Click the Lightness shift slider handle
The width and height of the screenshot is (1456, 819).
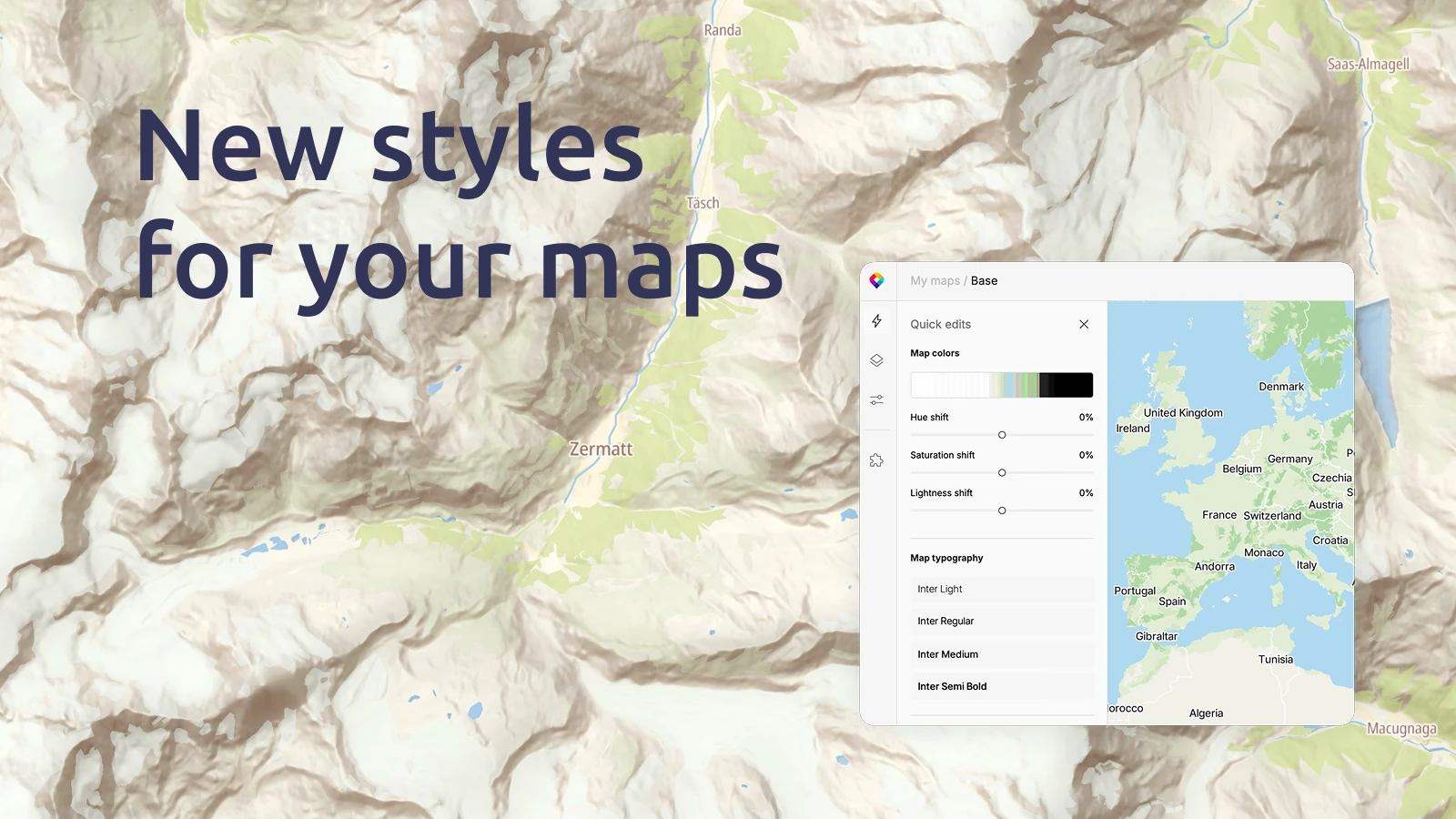pos(1002,511)
